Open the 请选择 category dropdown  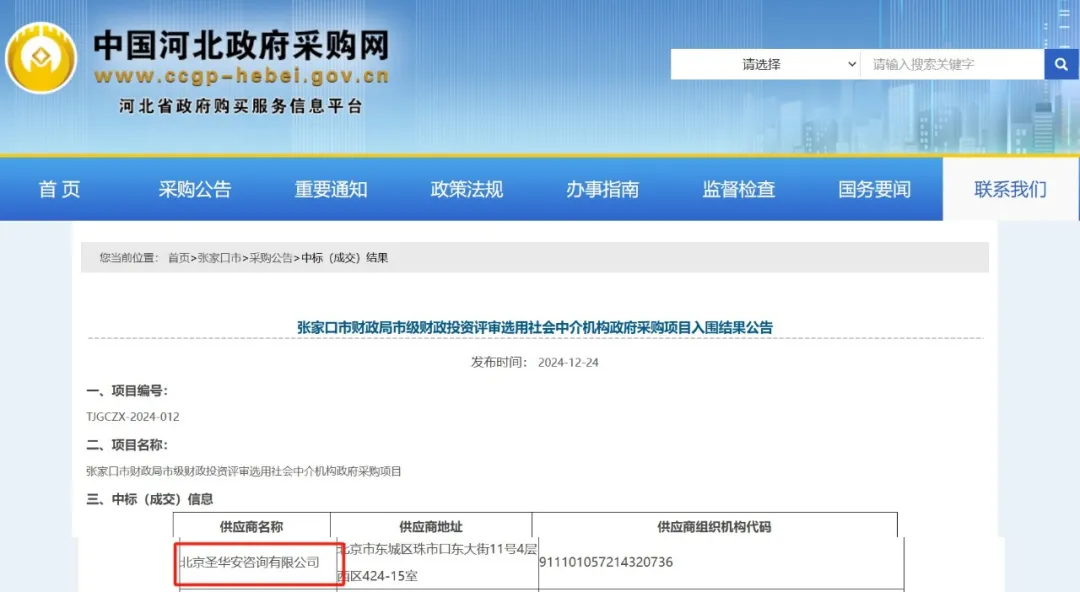tap(765, 64)
